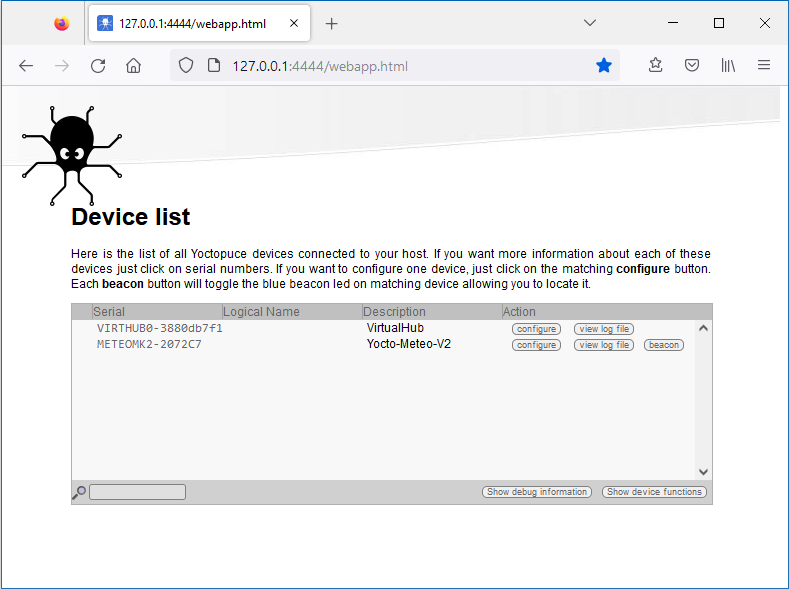Screen dimensions: 789x589
Task: Configure the VirtualHub device
Action: pyautogui.click(x=536, y=329)
